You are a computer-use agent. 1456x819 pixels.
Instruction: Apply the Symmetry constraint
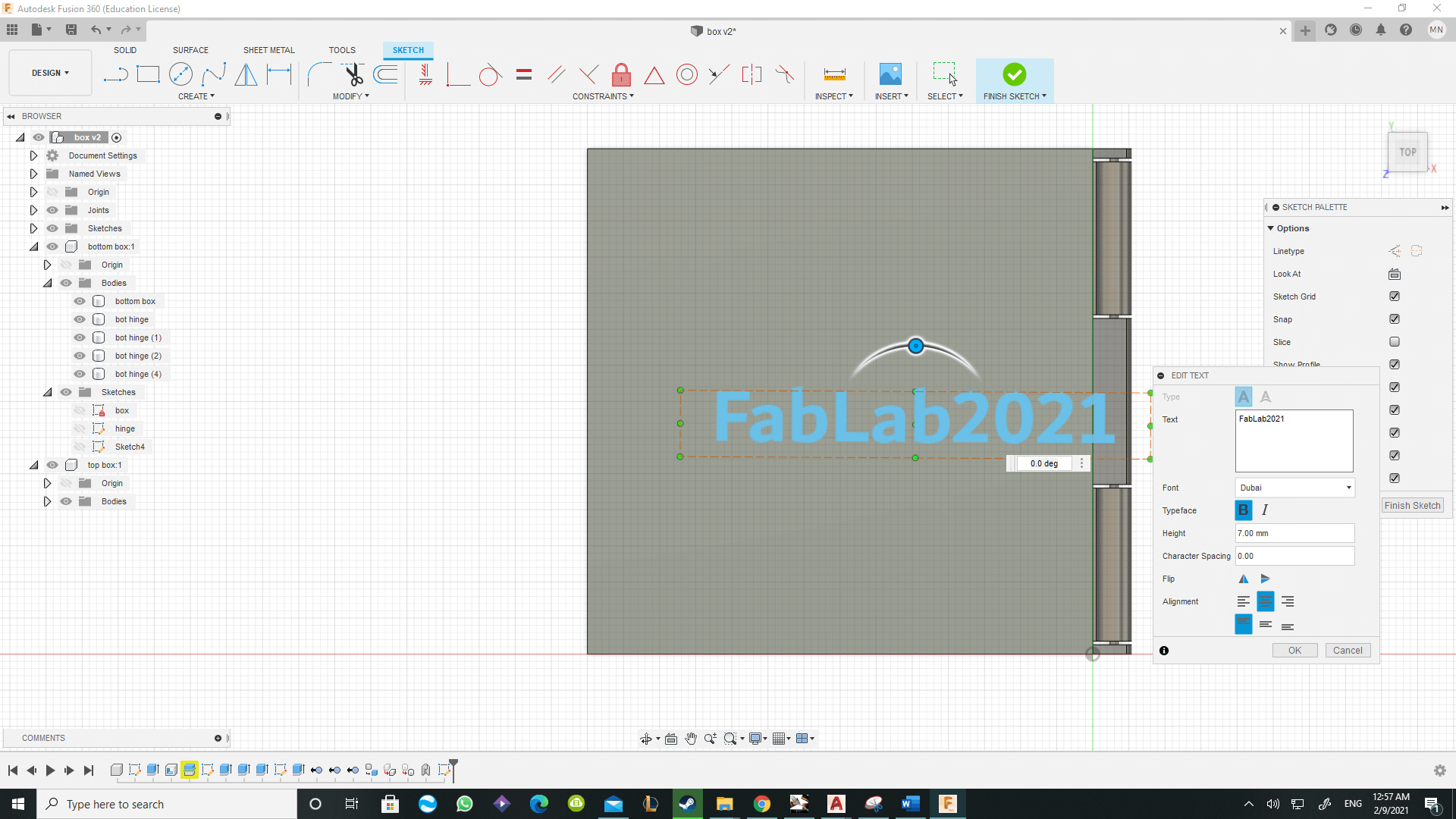click(752, 74)
